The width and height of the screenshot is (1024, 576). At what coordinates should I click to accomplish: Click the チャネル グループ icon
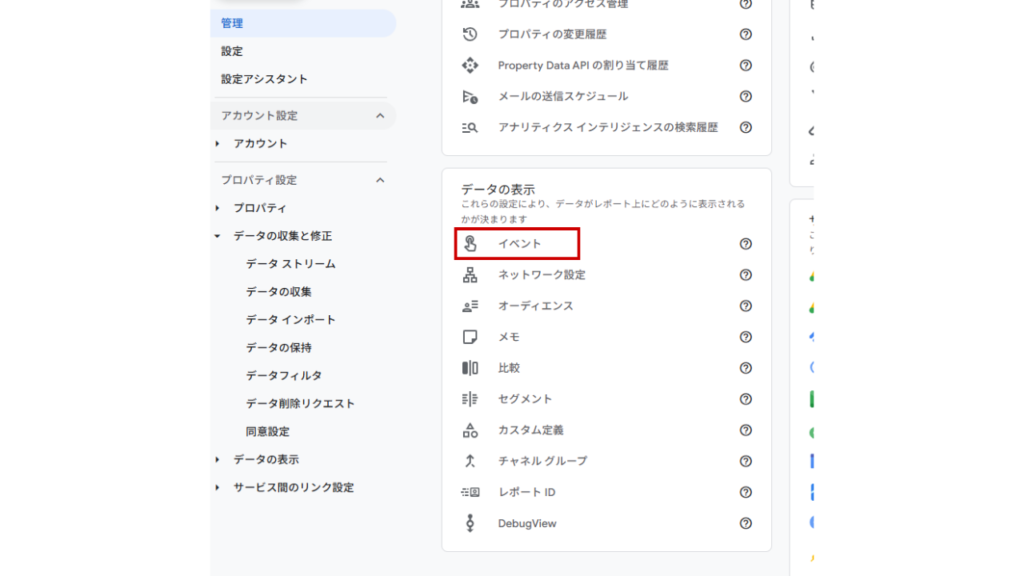tap(473, 461)
